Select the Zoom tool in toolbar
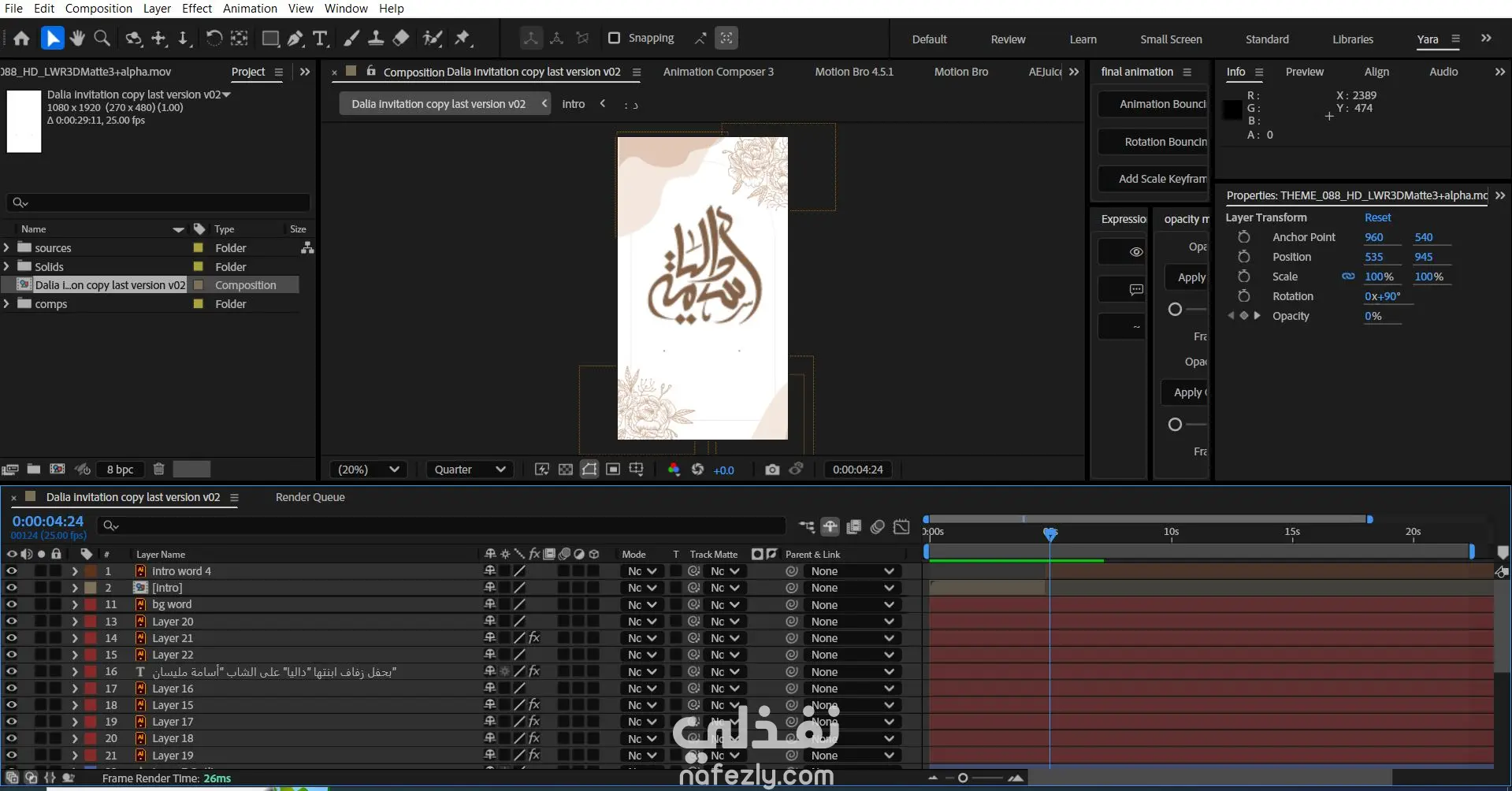This screenshot has height=791, width=1512. pyautogui.click(x=102, y=38)
